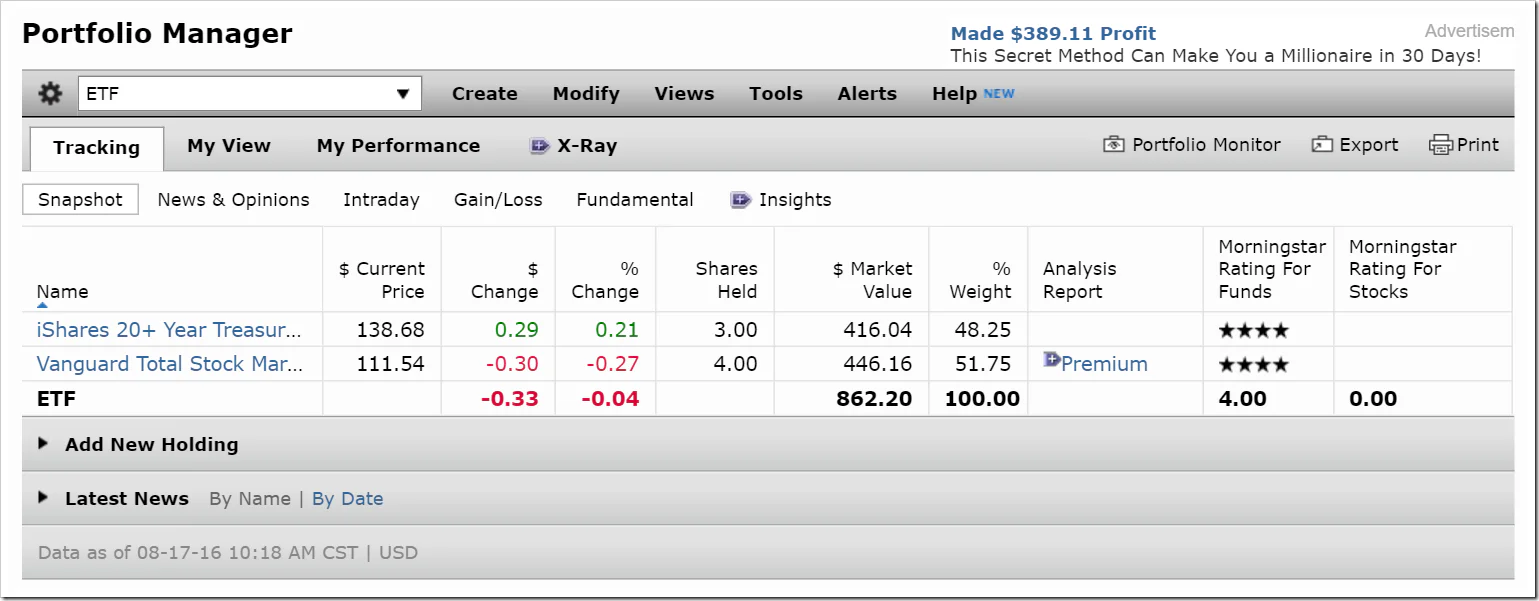Switch to the My View tab
Screen dimensions: 1539x601
click(229, 146)
